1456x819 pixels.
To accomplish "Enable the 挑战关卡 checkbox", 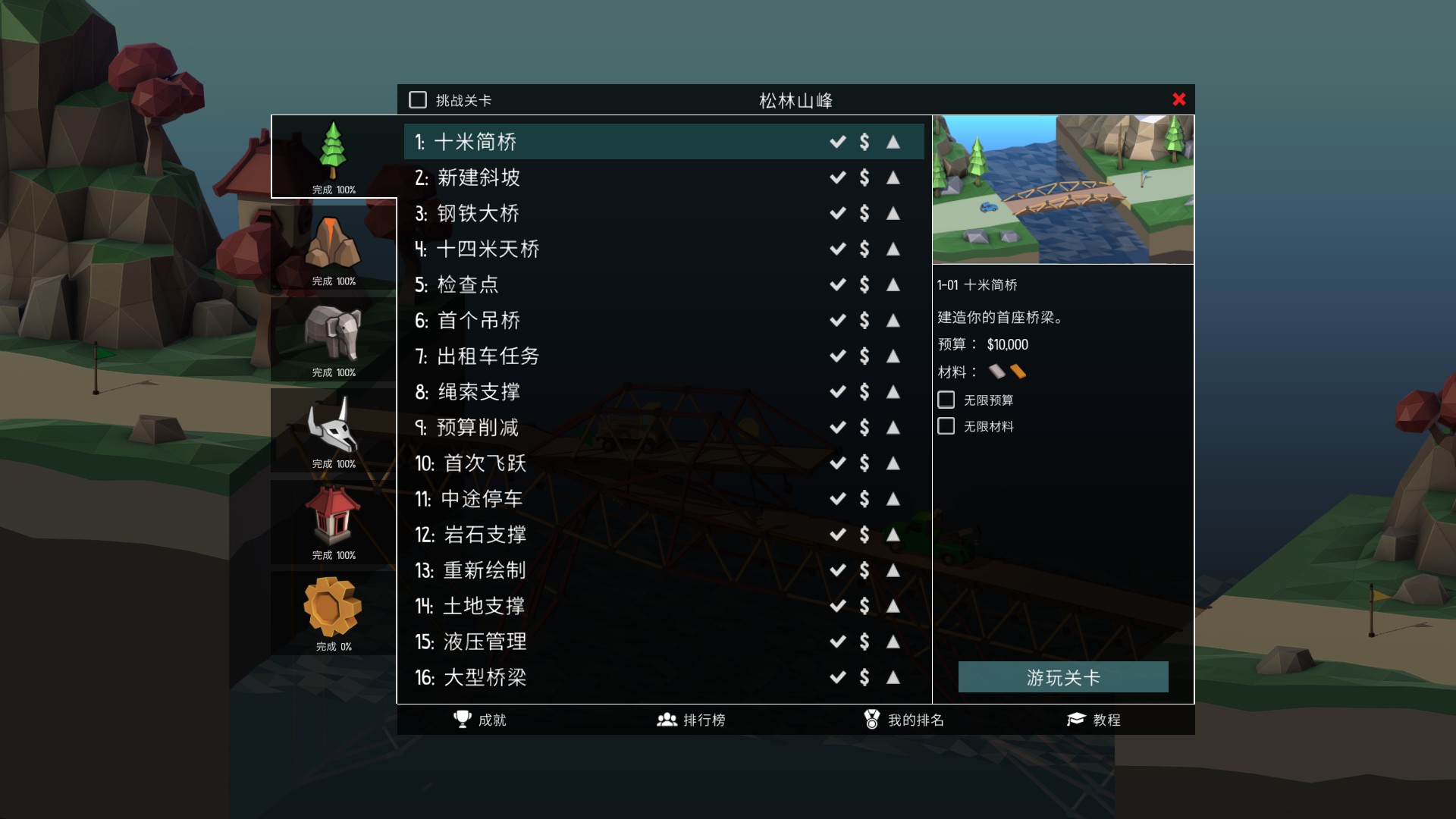I will pos(418,100).
